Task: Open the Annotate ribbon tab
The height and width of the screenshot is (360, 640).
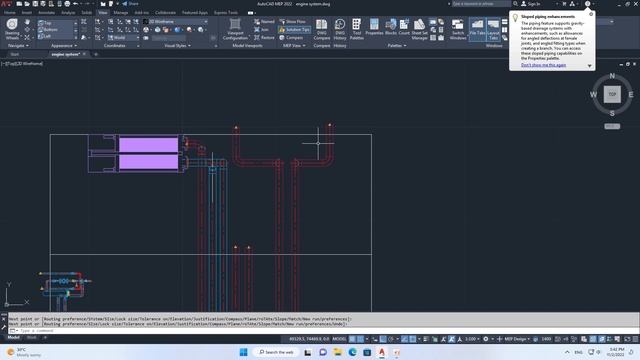Action: click(x=46, y=13)
